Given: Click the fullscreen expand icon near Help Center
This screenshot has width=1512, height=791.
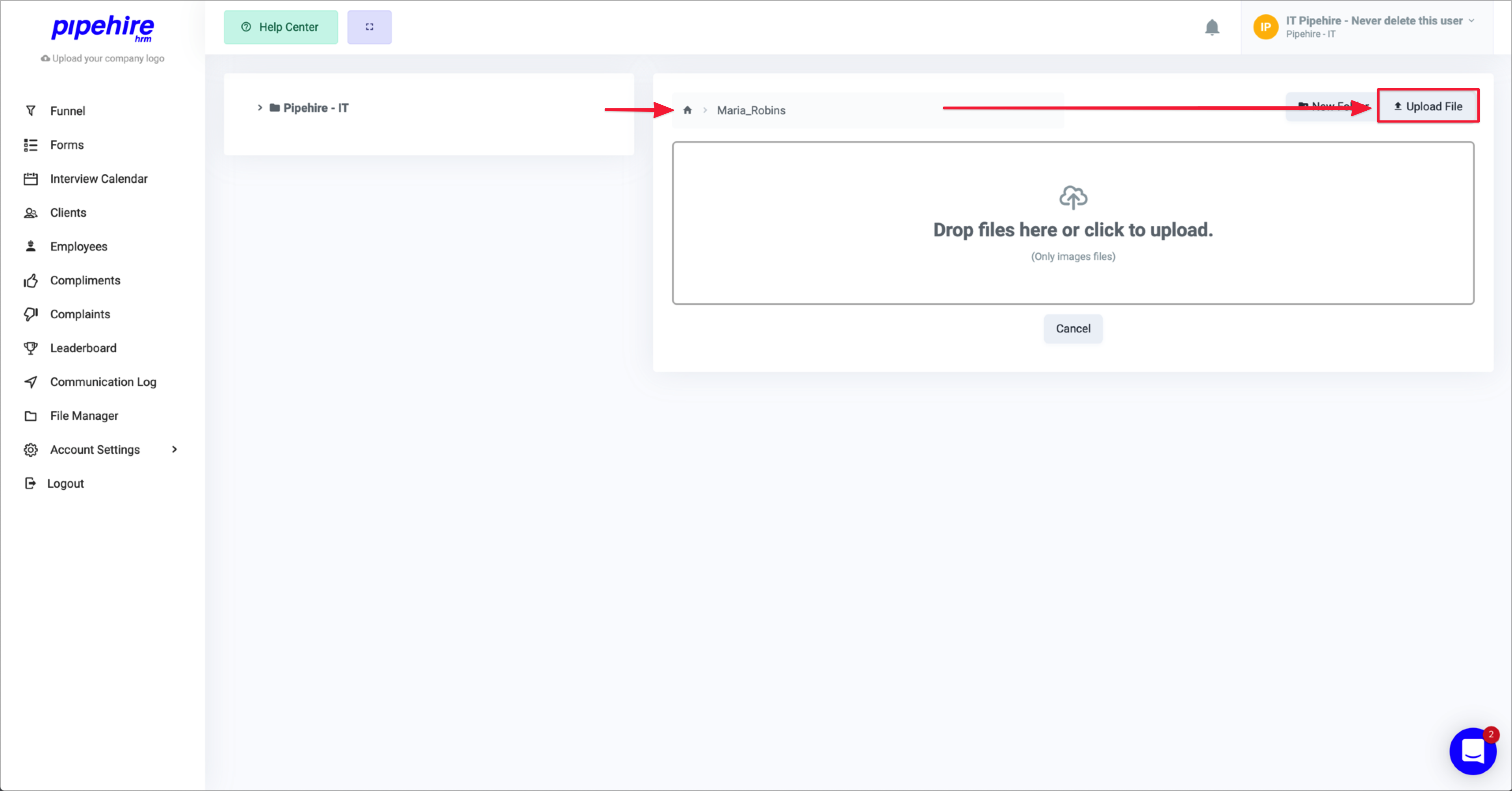Looking at the screenshot, I should (x=369, y=27).
